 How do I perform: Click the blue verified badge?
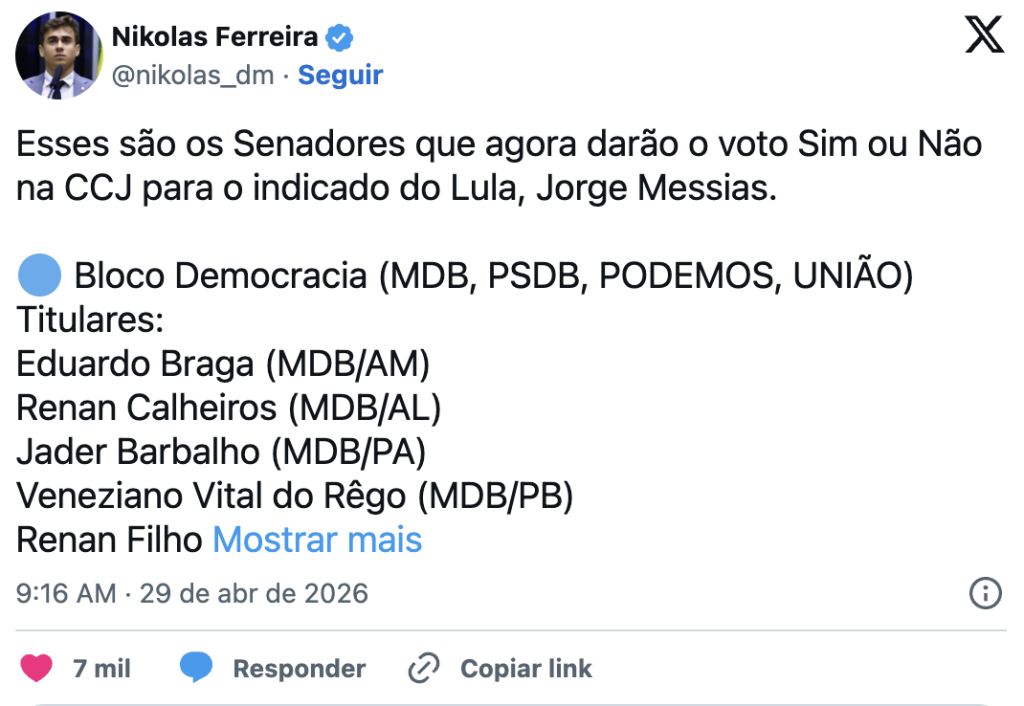(x=341, y=38)
